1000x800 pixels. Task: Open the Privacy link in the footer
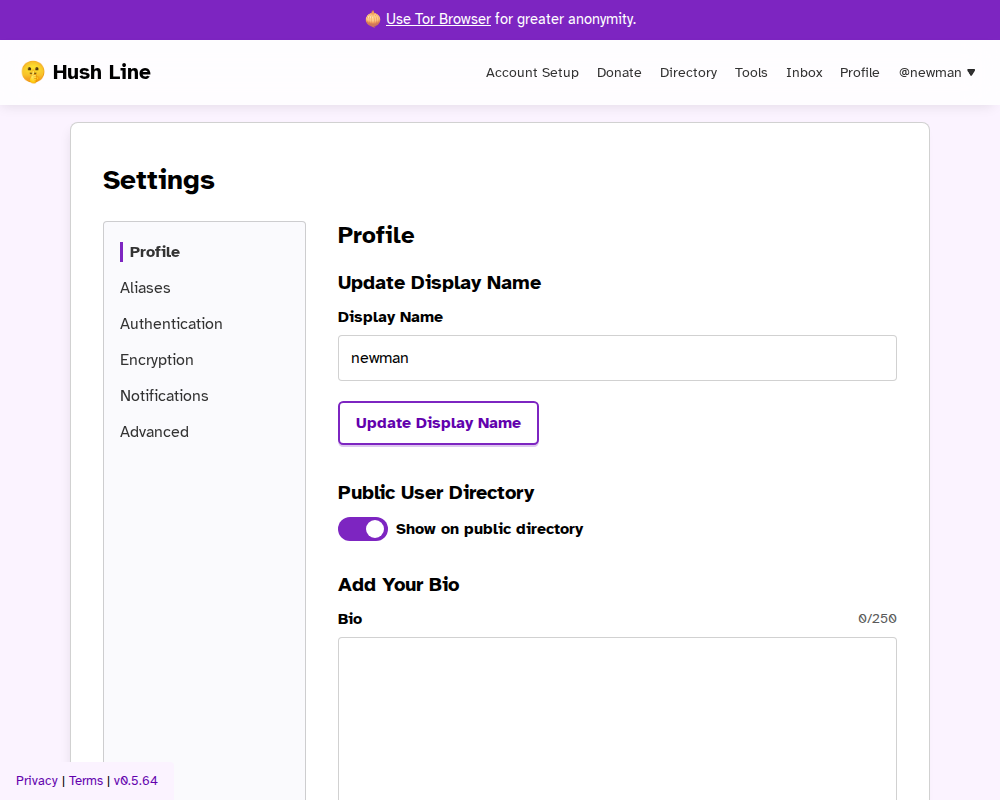point(37,781)
